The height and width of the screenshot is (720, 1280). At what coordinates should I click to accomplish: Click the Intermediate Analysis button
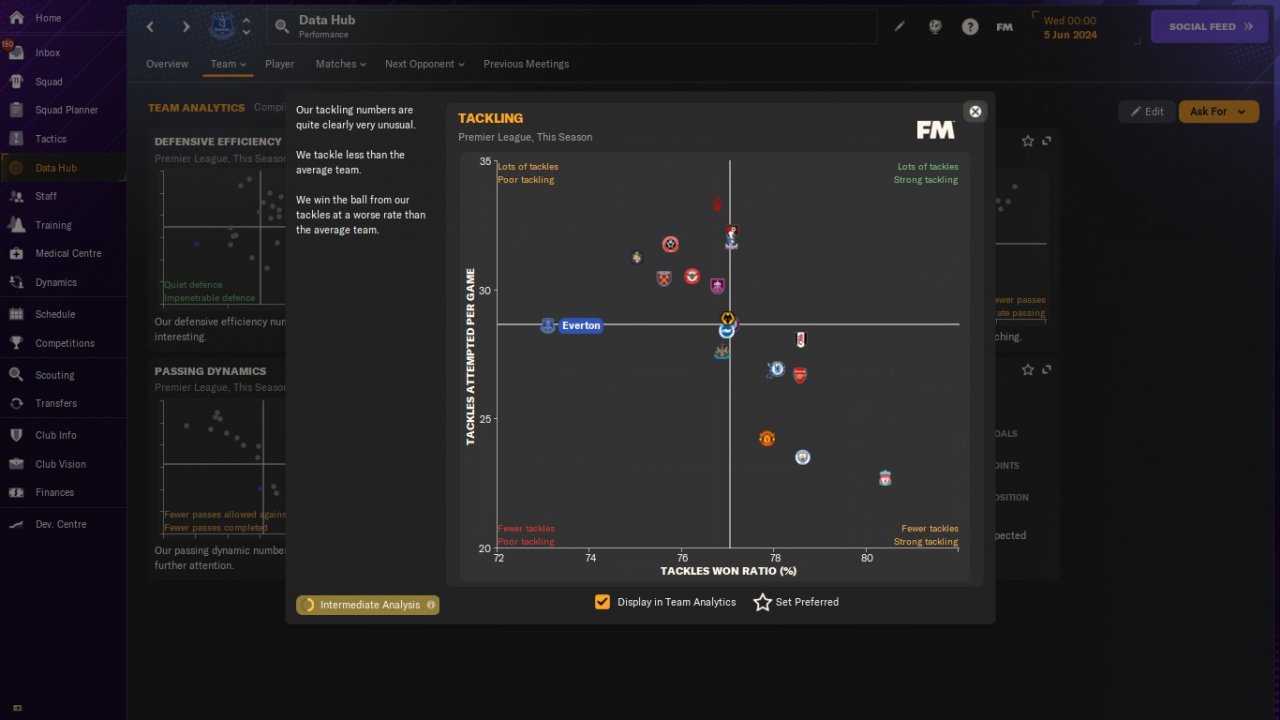pos(368,605)
